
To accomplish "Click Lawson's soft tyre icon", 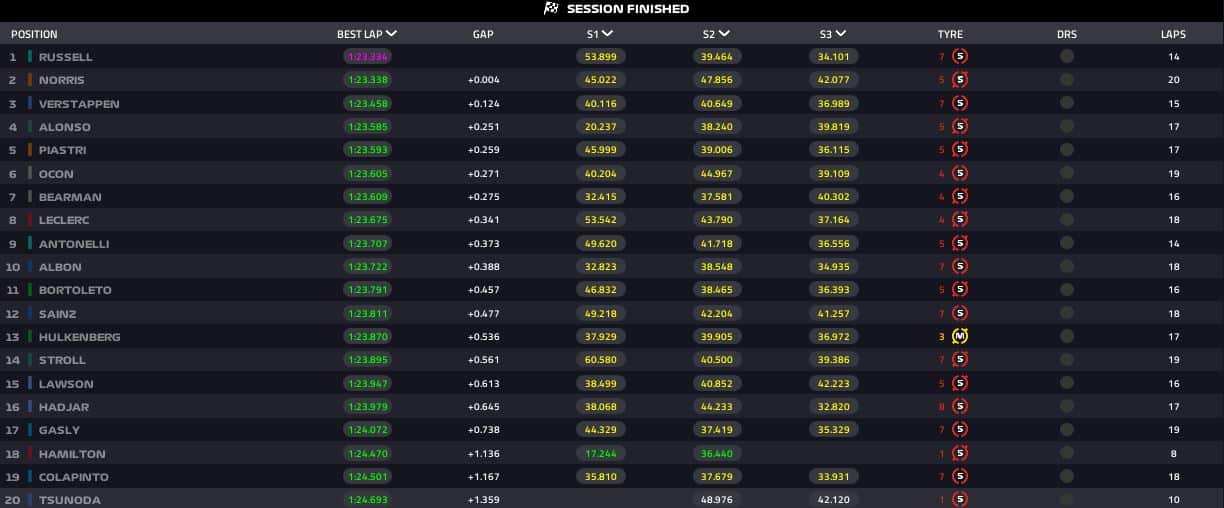I will coord(960,384).
